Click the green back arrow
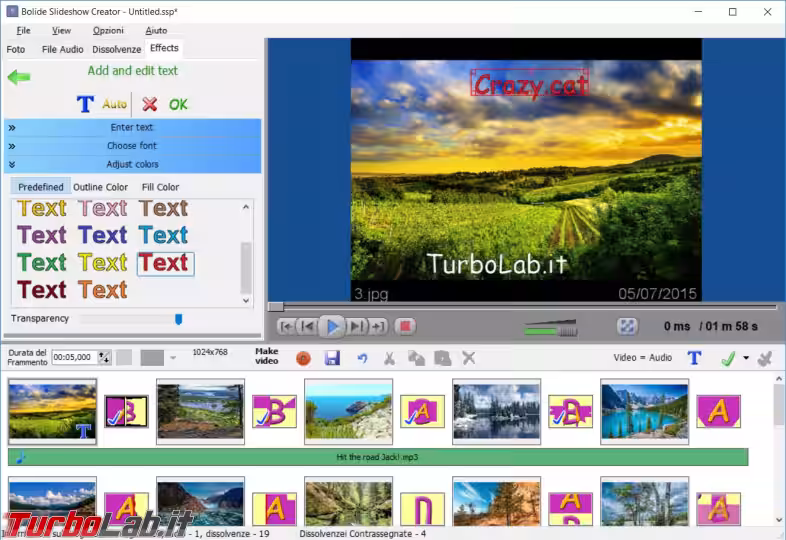The image size is (786, 540). [19, 77]
